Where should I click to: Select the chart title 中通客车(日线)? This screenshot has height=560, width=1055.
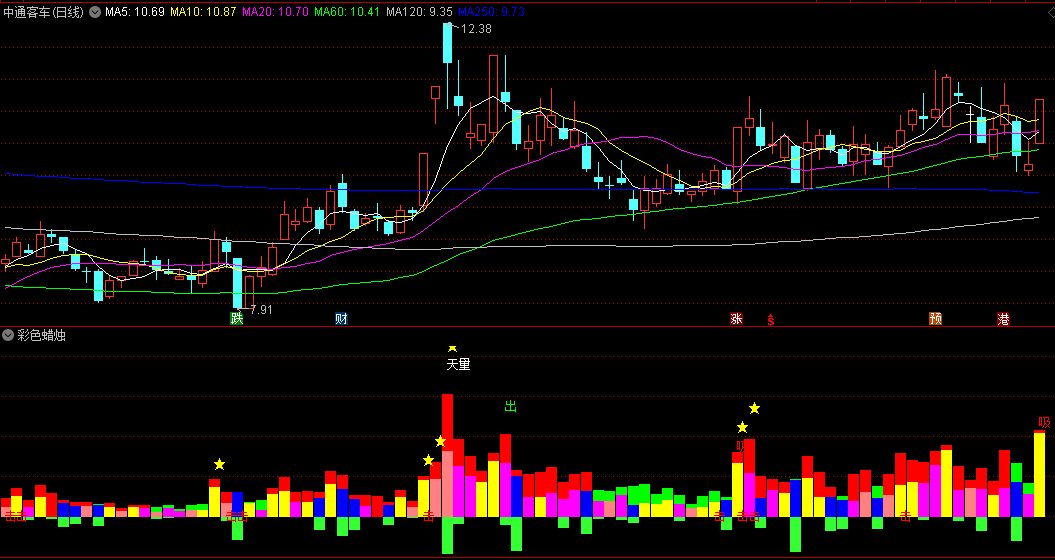pos(44,12)
